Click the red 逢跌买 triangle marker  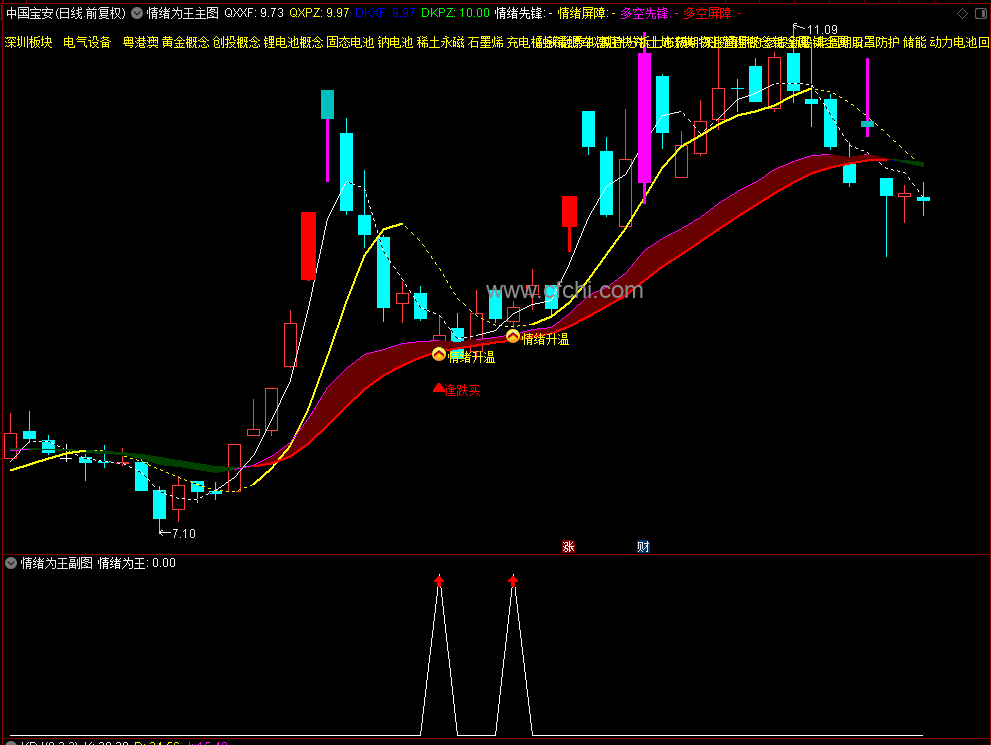(438, 388)
